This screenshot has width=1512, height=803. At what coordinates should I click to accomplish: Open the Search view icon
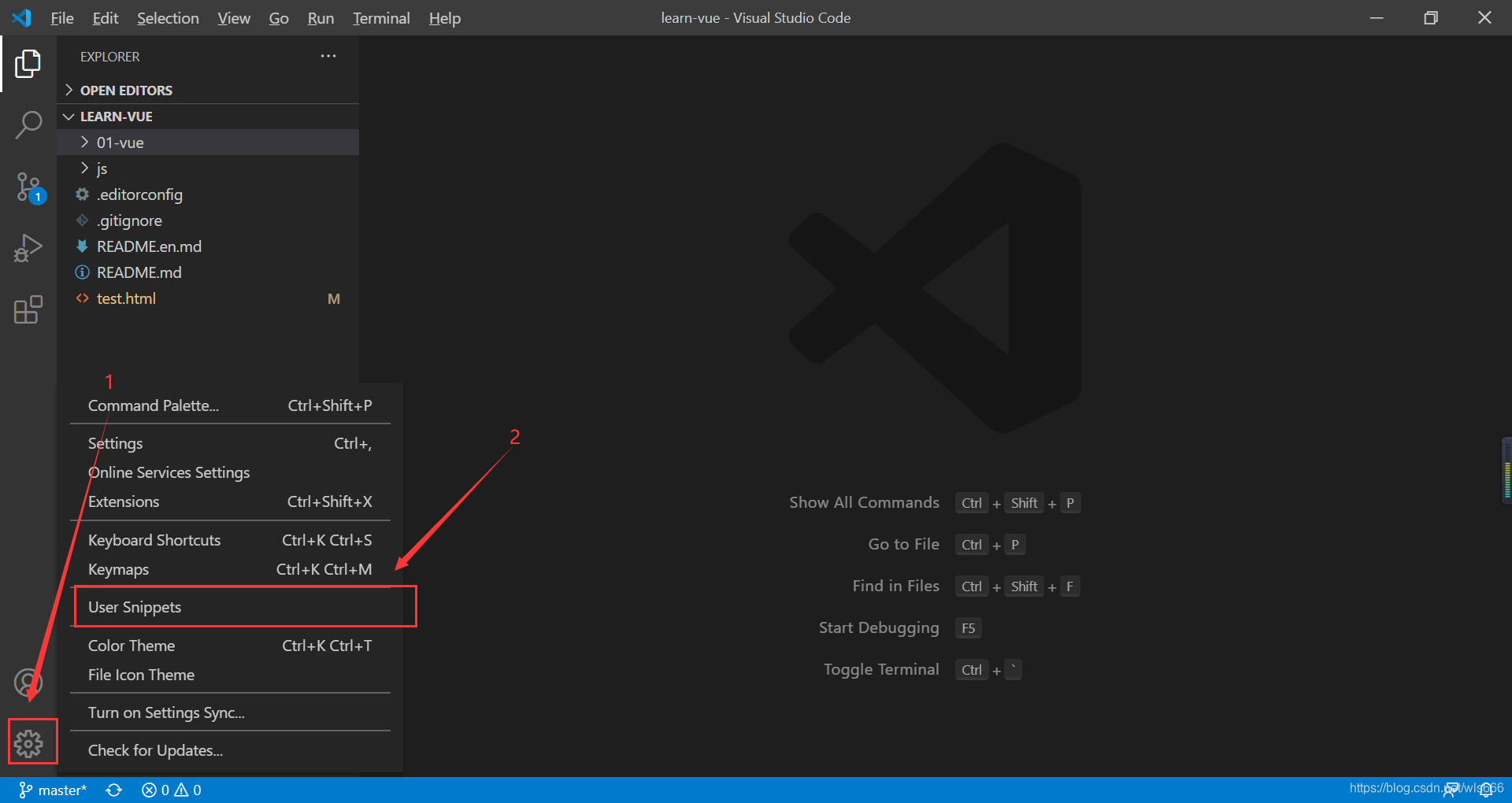(x=28, y=124)
